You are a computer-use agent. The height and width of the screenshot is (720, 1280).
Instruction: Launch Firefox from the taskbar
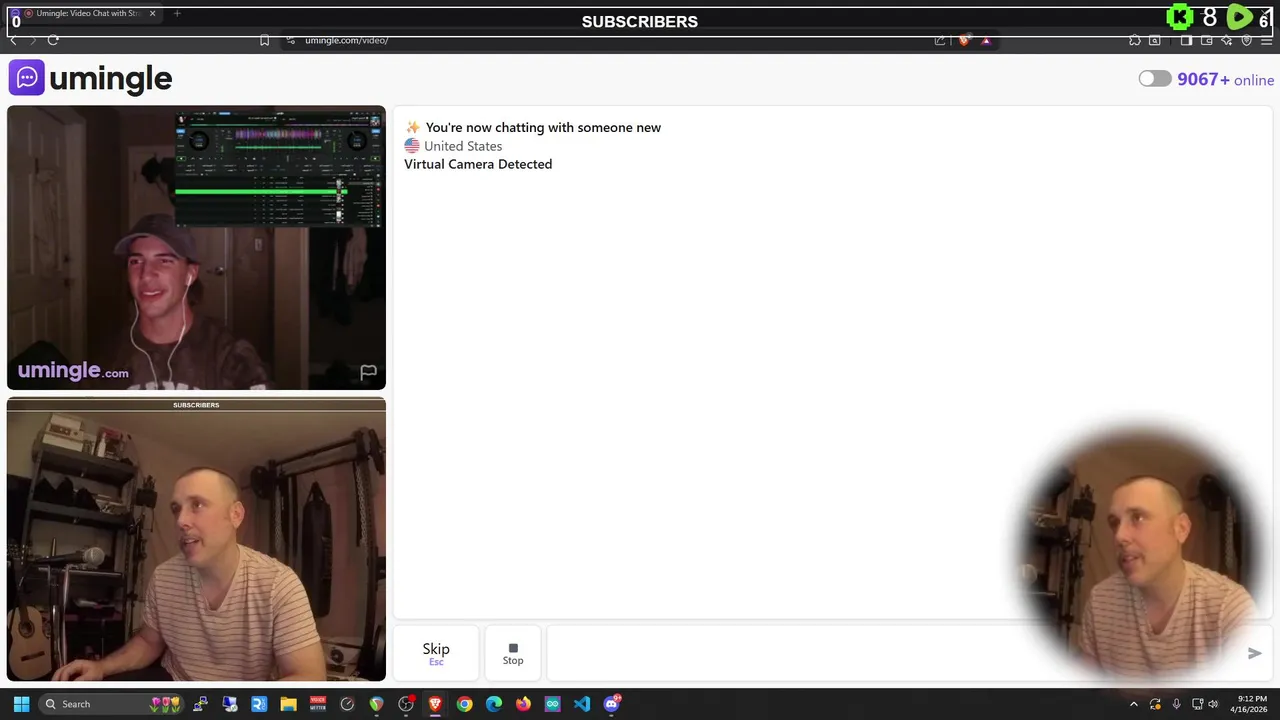(x=523, y=704)
